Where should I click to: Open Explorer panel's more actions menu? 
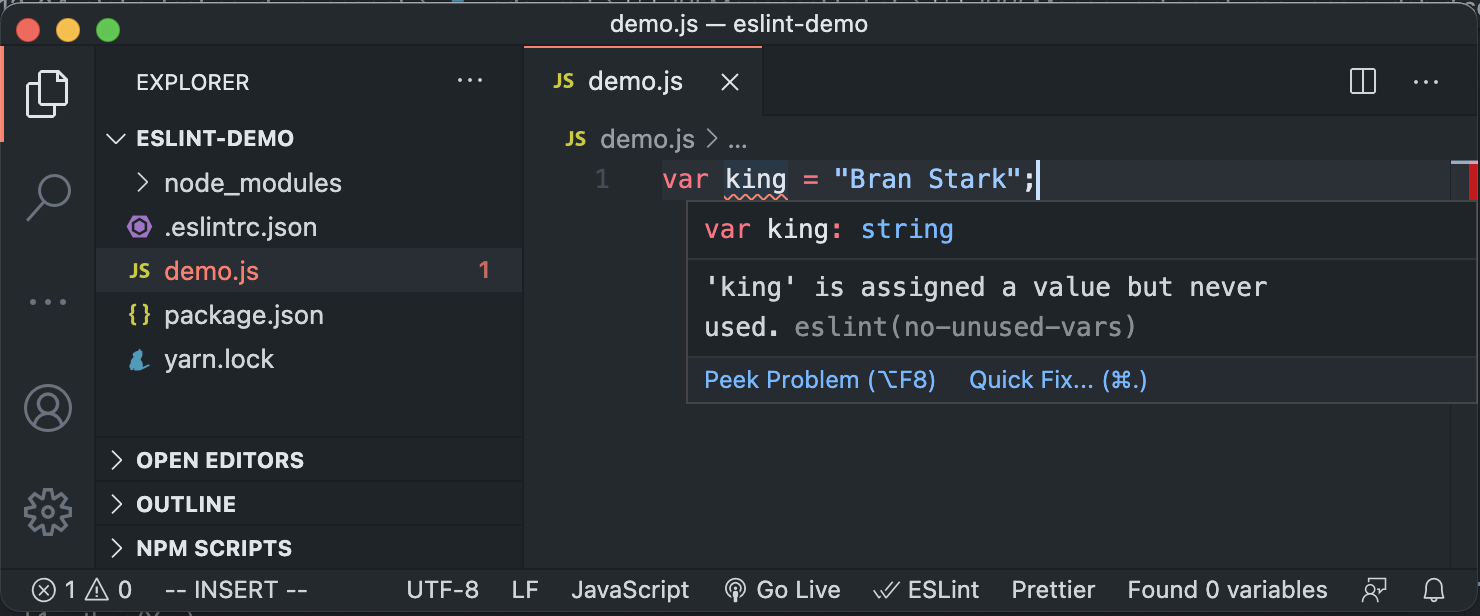[469, 82]
